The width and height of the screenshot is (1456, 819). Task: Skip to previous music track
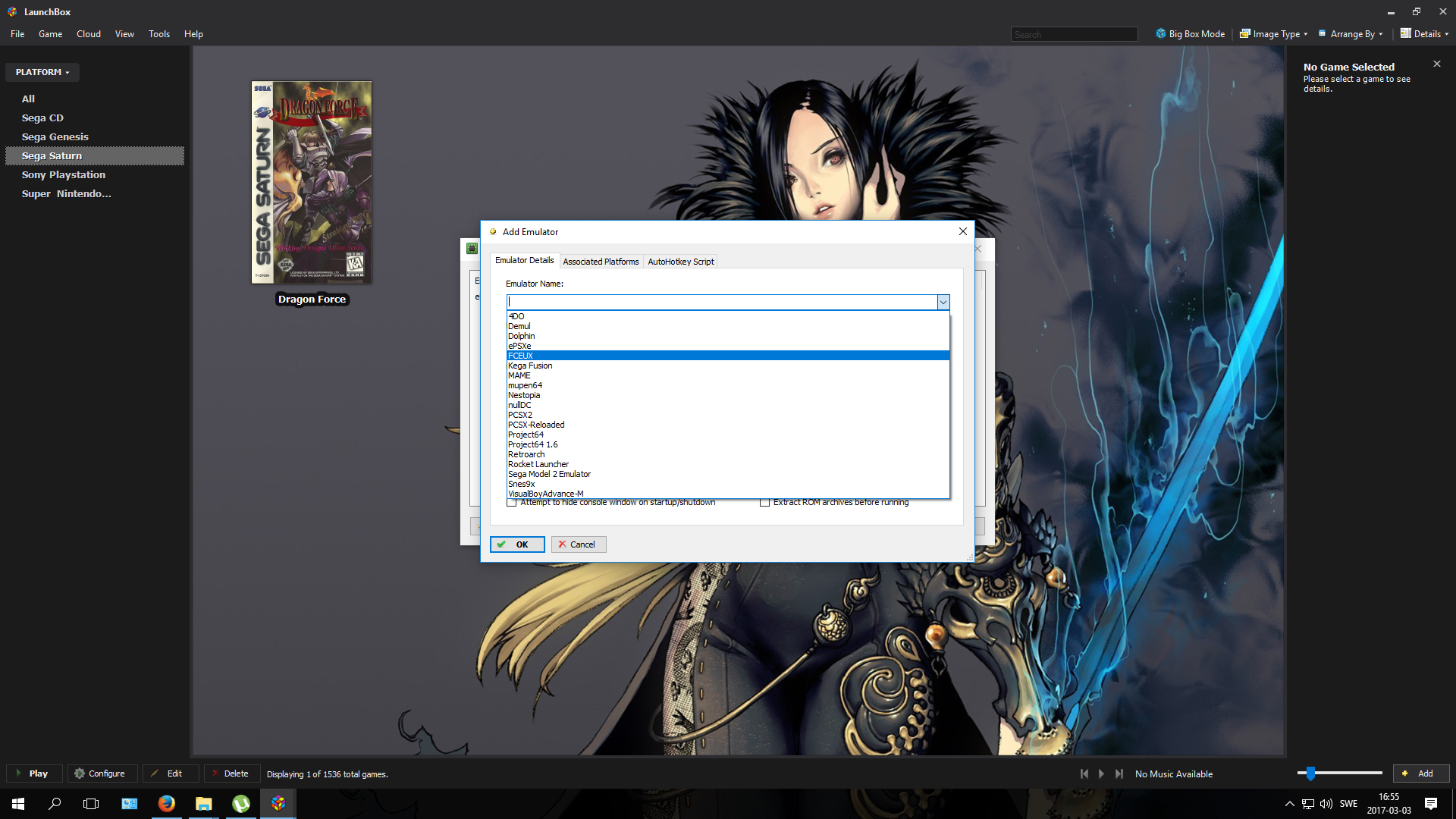click(1084, 774)
